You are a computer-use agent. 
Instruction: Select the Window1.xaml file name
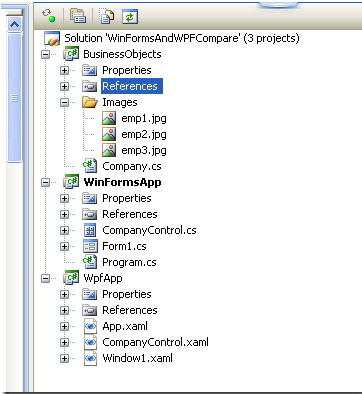pos(137,358)
